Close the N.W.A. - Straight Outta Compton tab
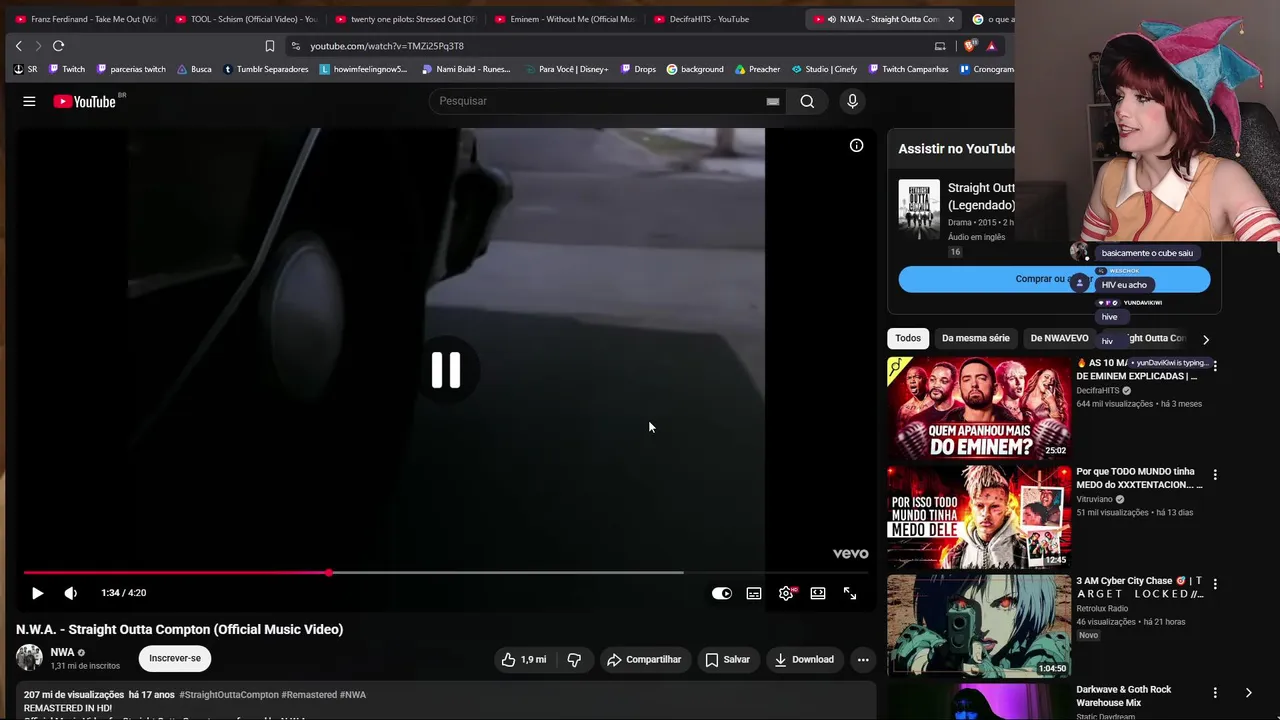 pos(951,19)
